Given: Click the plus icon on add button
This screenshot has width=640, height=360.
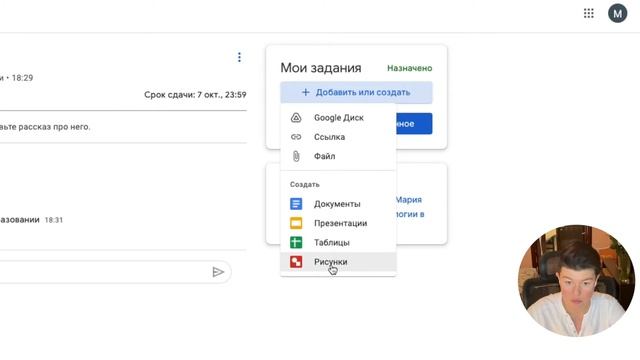Looking at the screenshot, I should pos(305,92).
